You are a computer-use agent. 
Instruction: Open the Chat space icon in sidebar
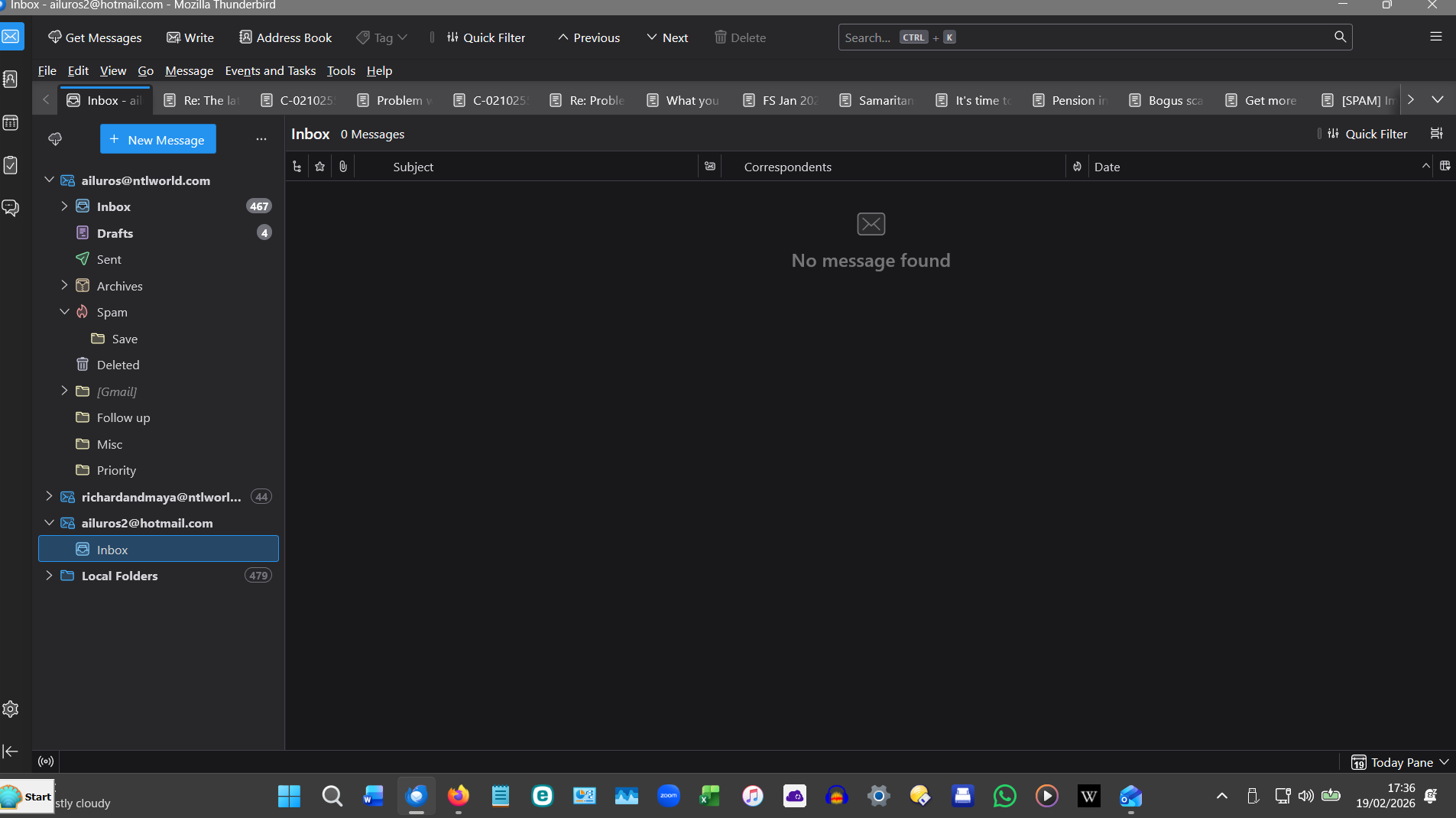(11, 208)
